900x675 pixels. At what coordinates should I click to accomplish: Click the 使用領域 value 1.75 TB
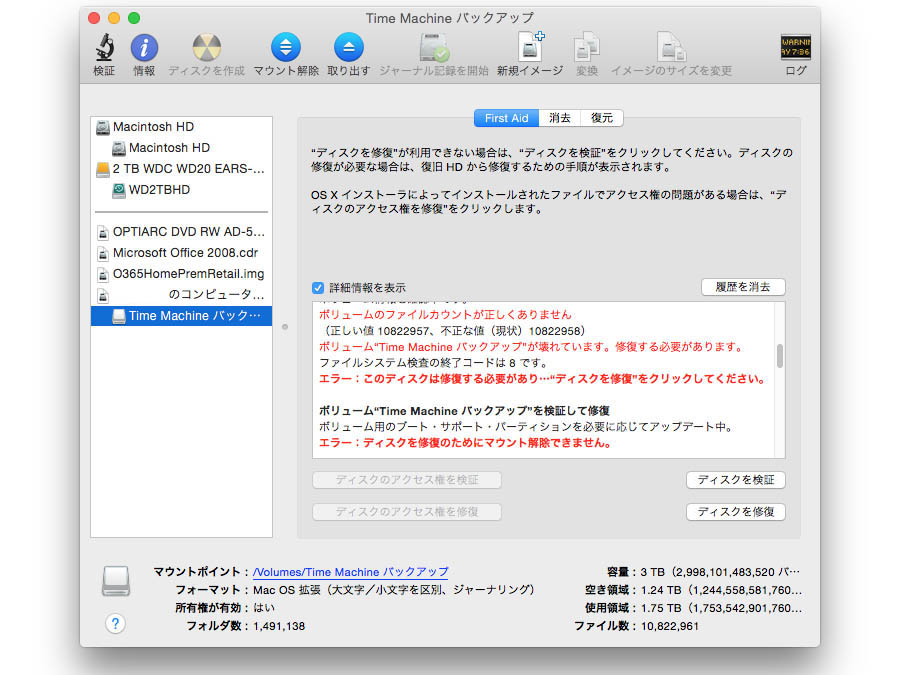point(721,608)
